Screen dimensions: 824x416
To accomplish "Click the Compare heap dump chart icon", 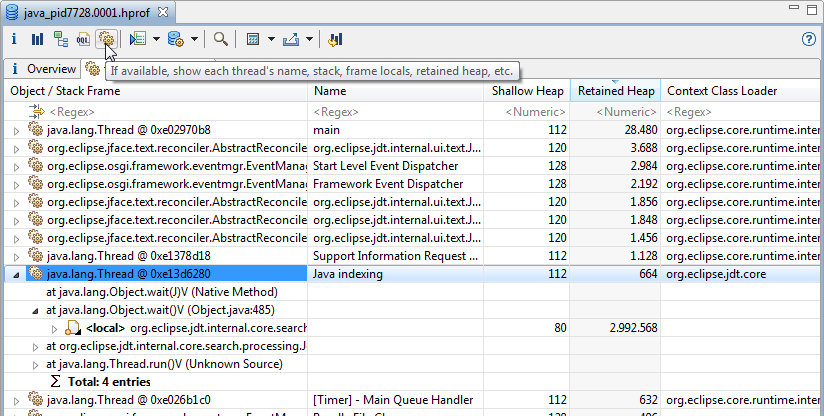I will [x=335, y=40].
